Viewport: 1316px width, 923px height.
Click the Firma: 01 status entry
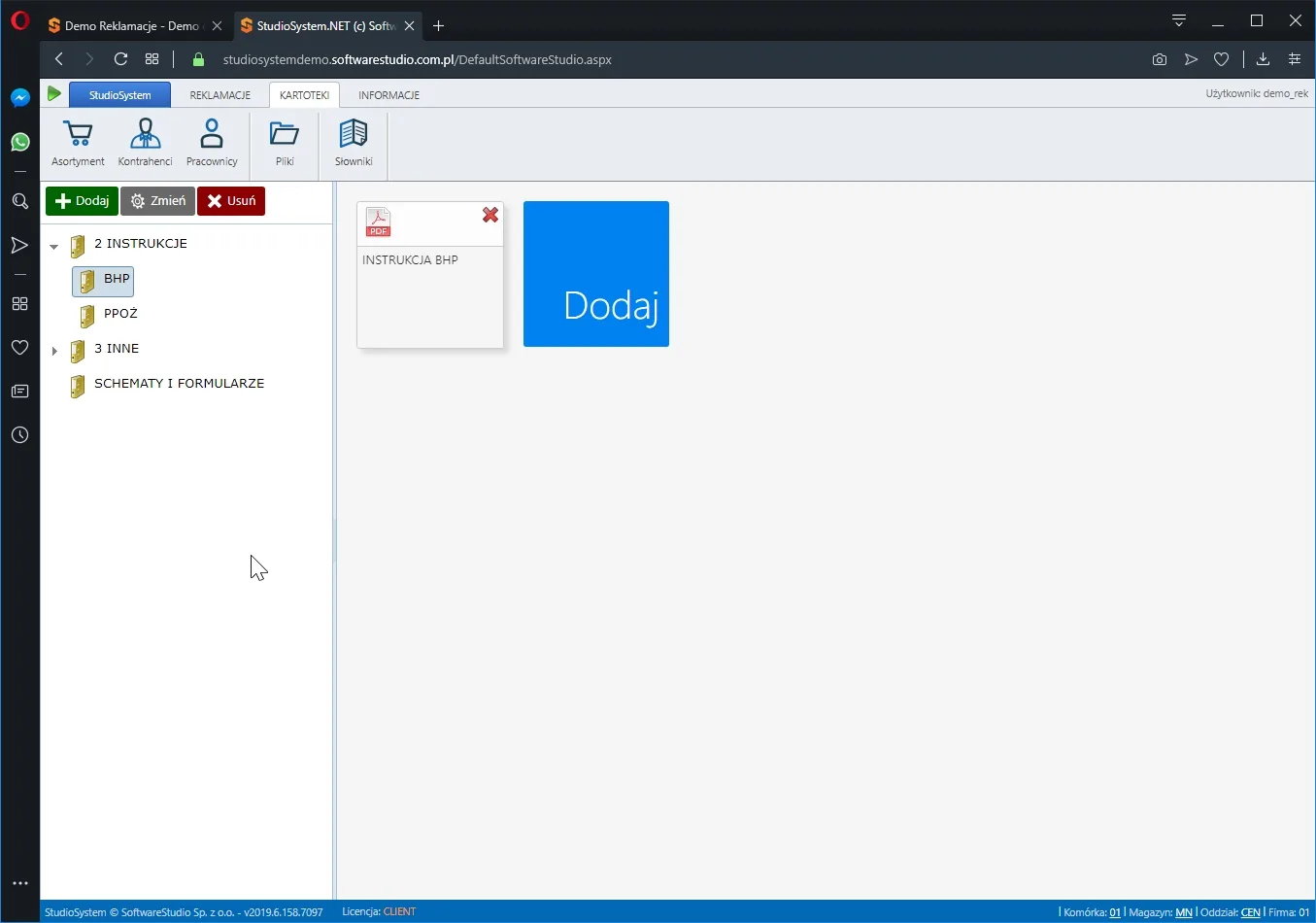click(1289, 912)
